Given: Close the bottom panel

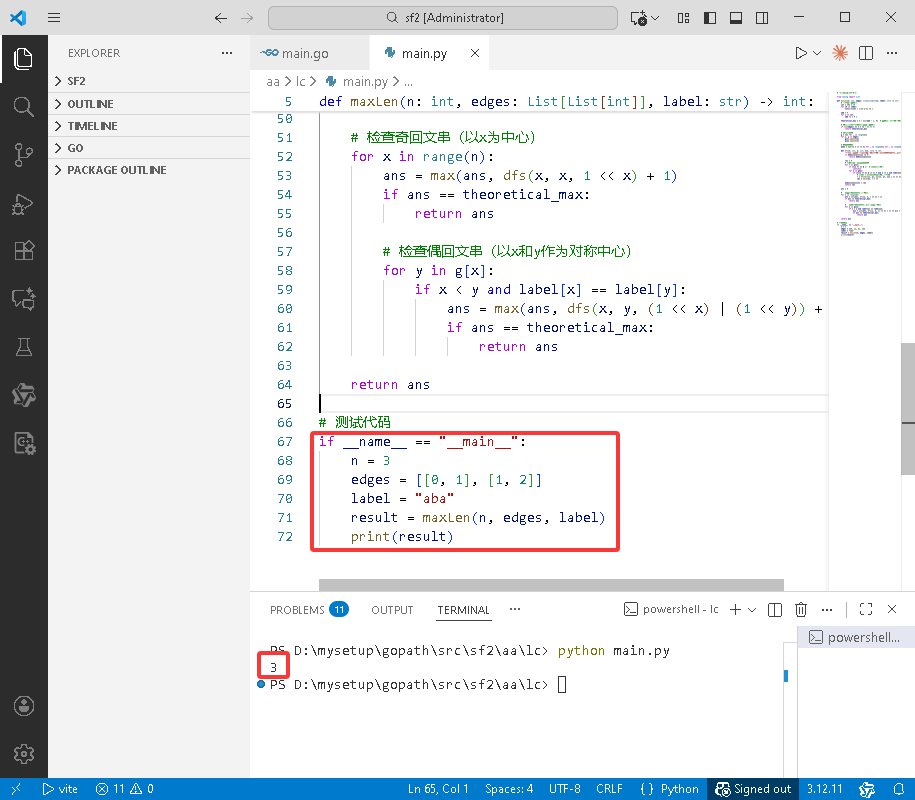Looking at the screenshot, I should 892,609.
